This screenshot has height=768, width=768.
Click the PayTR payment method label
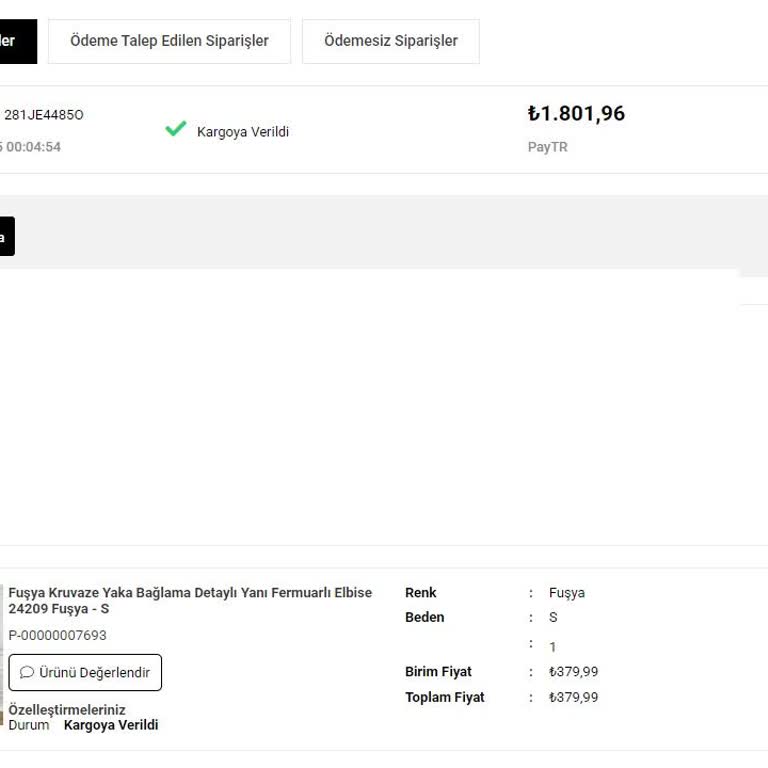point(547,147)
